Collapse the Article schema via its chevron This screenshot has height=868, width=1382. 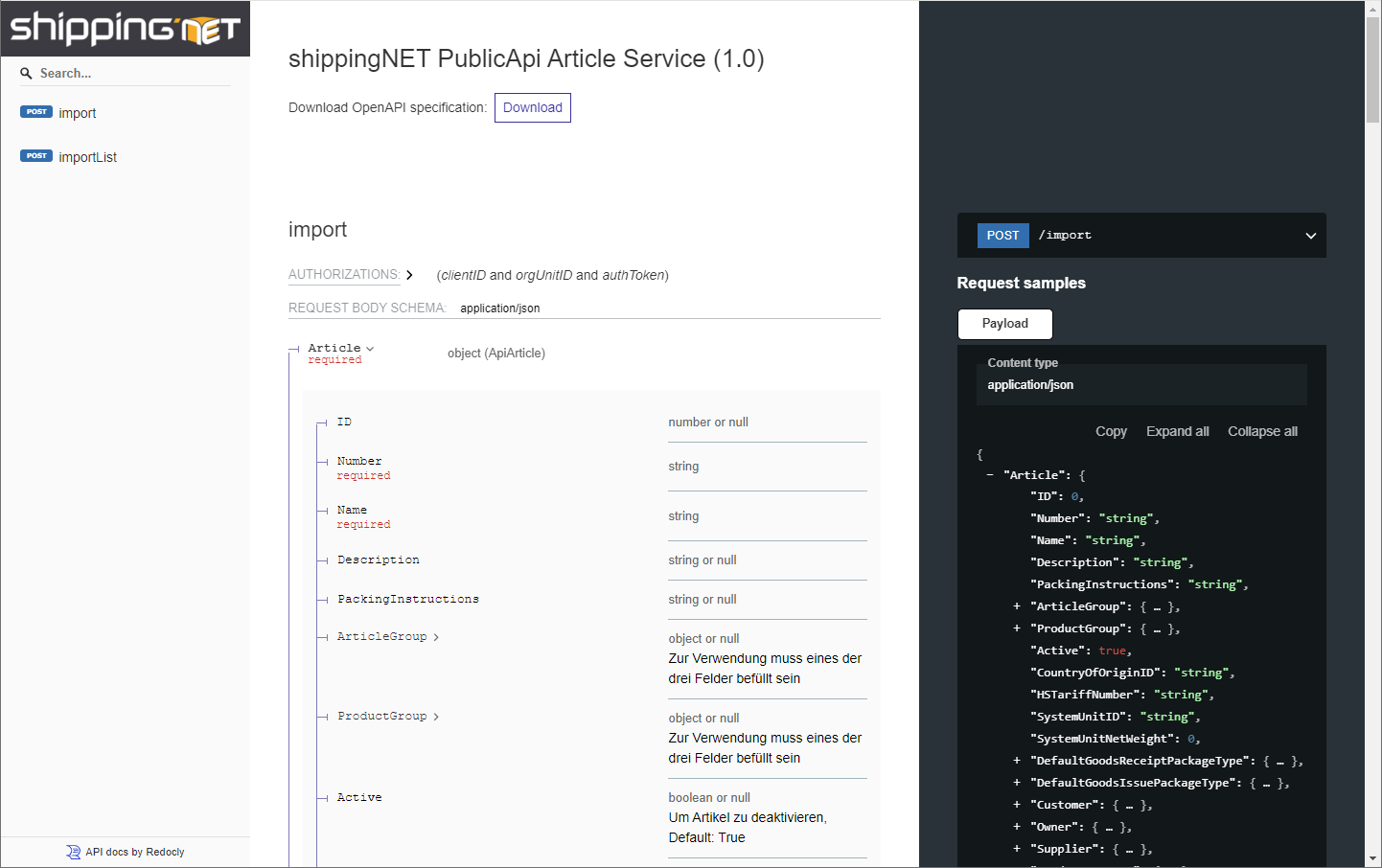click(372, 348)
